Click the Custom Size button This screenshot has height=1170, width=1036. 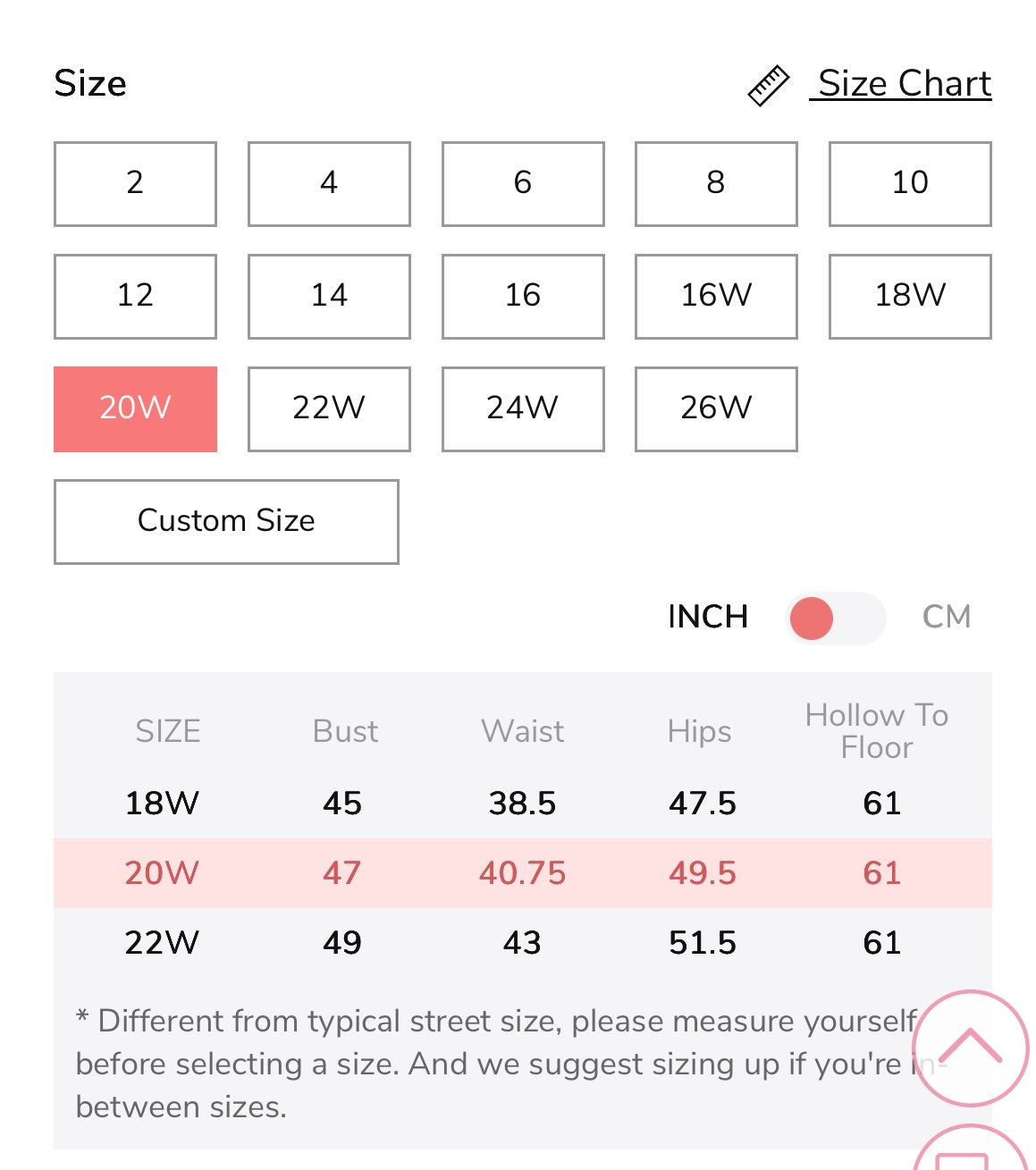(226, 521)
